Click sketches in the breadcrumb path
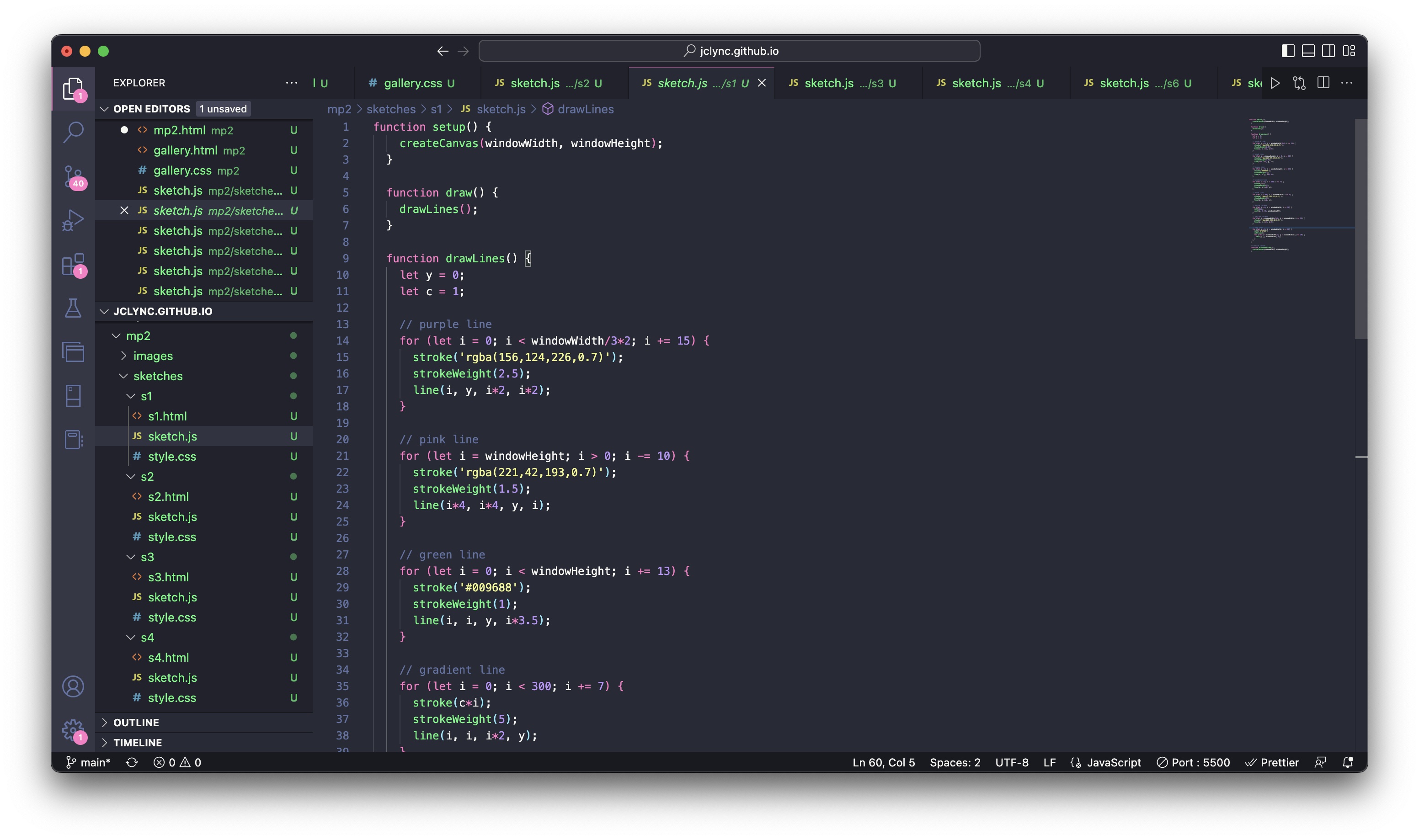 tap(390, 109)
